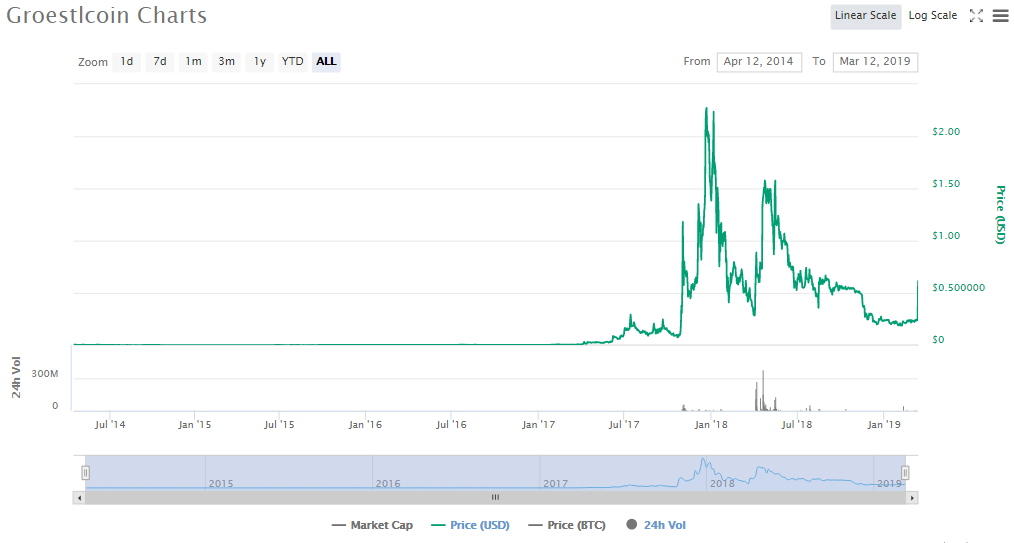Click the 300M volume axis label
The width and height of the screenshot is (1014, 543).
(x=45, y=374)
